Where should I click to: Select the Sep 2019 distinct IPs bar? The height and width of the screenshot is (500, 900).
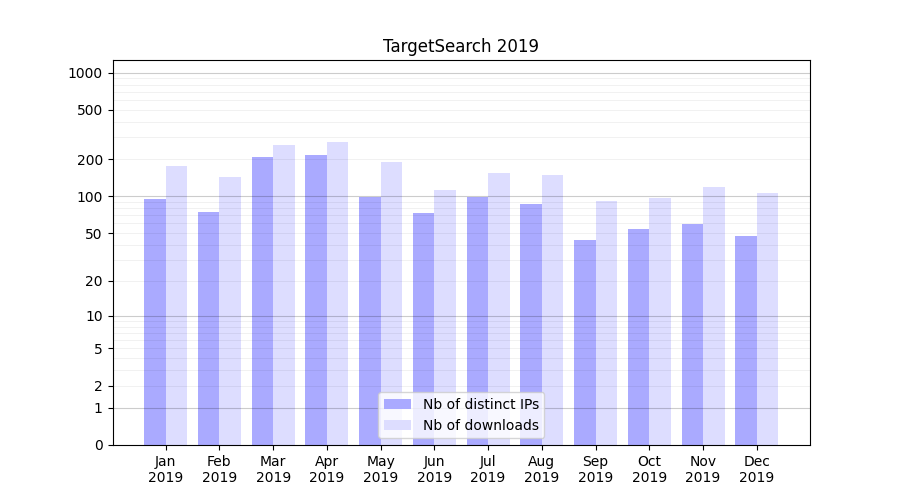click(x=585, y=342)
